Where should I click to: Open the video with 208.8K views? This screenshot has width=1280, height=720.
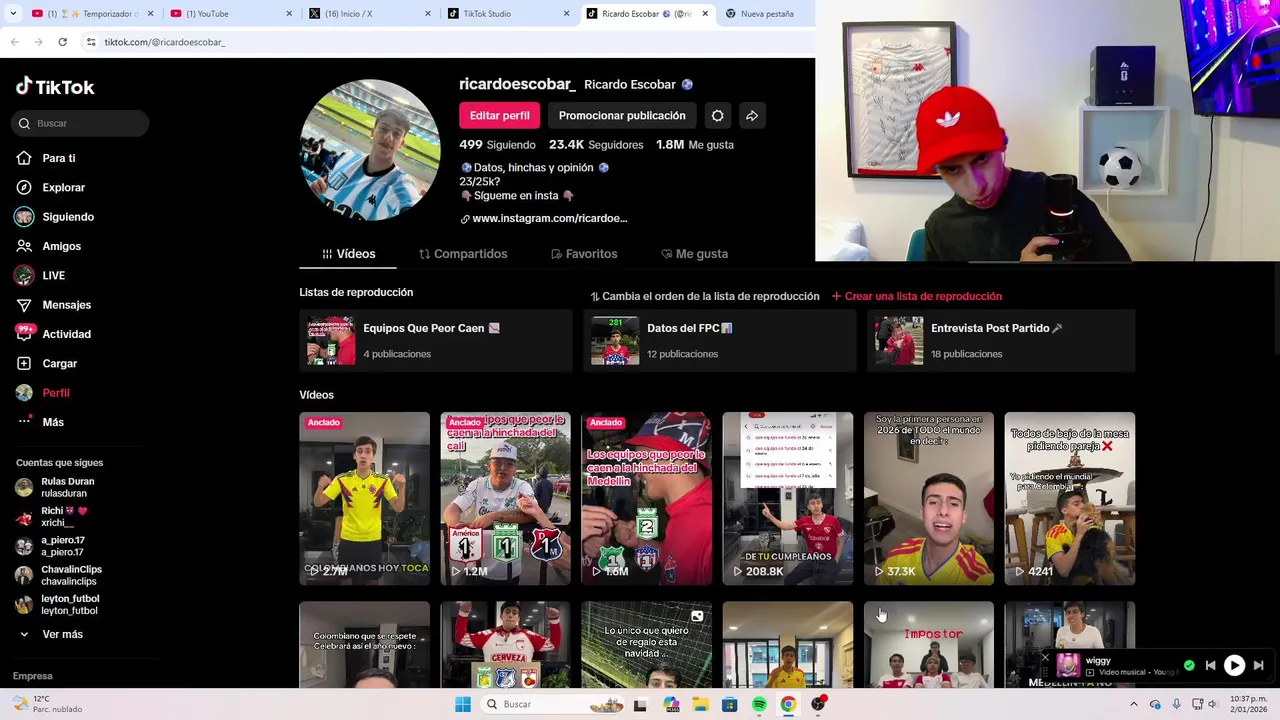point(788,498)
